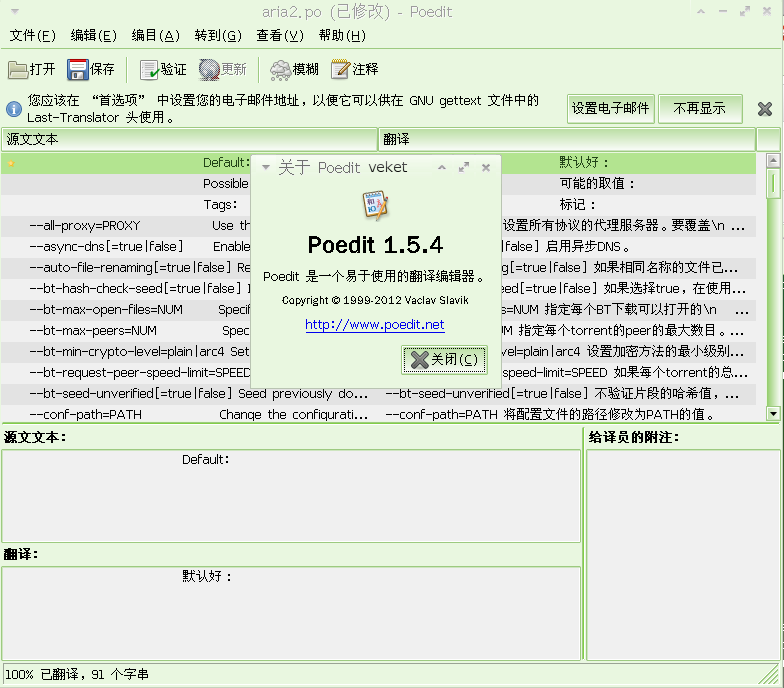Sort by 源文文本 column header
This screenshot has width=784, height=688.
(x=189, y=139)
